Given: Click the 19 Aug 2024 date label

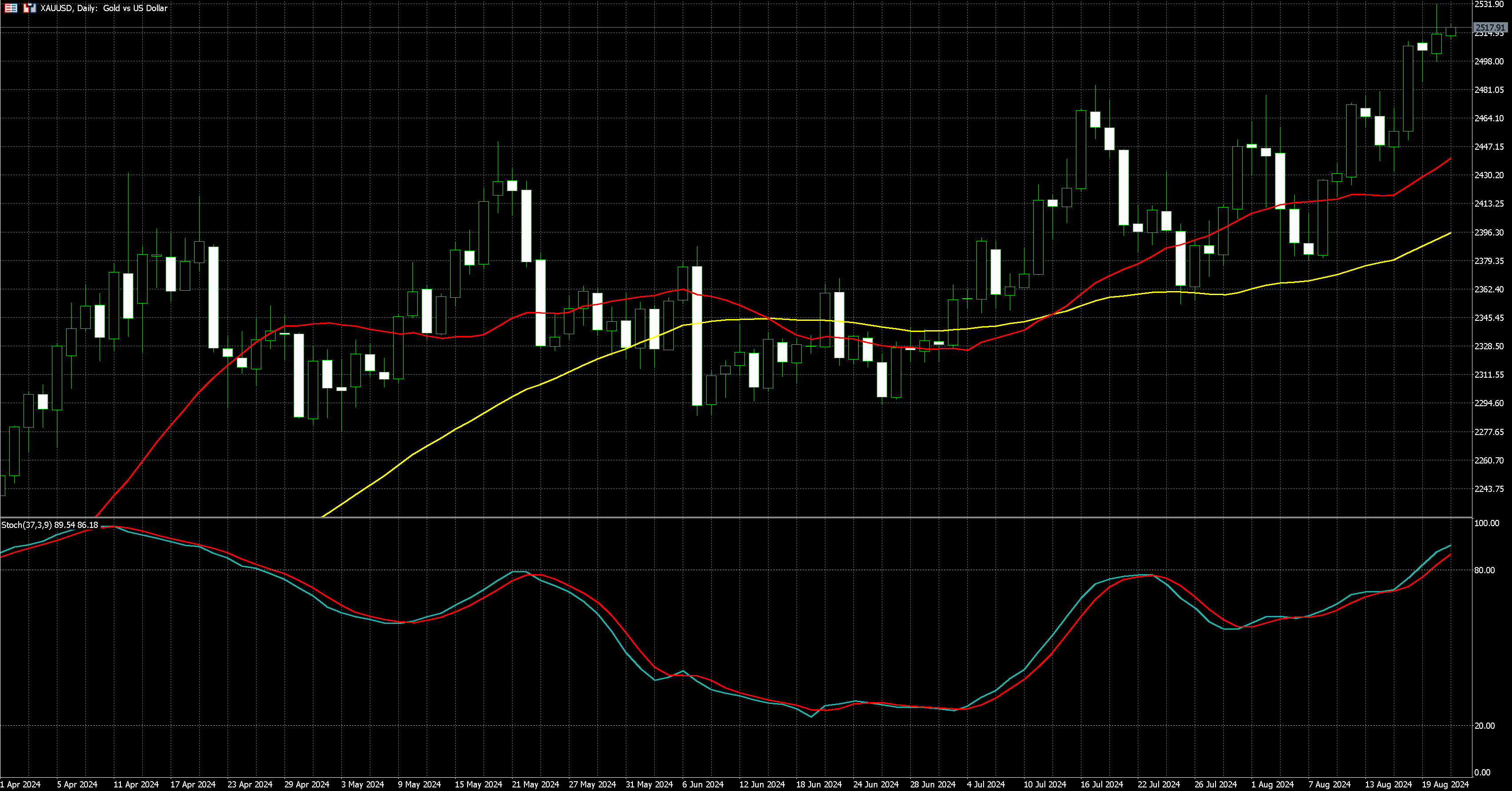Looking at the screenshot, I should (1444, 784).
